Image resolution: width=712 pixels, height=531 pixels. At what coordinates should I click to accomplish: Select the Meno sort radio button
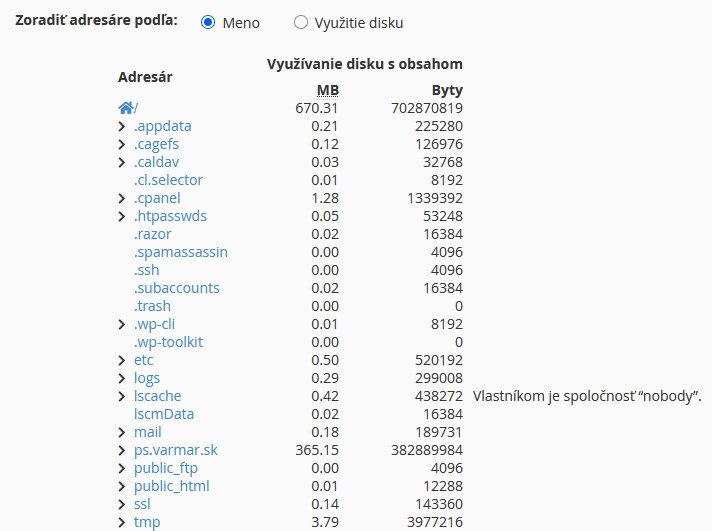(208, 22)
